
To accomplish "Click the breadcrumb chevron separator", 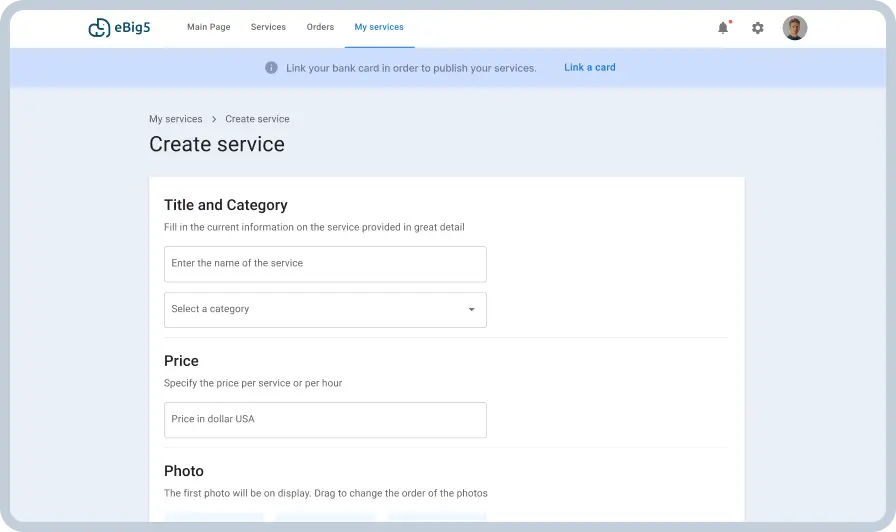I will 214,119.
